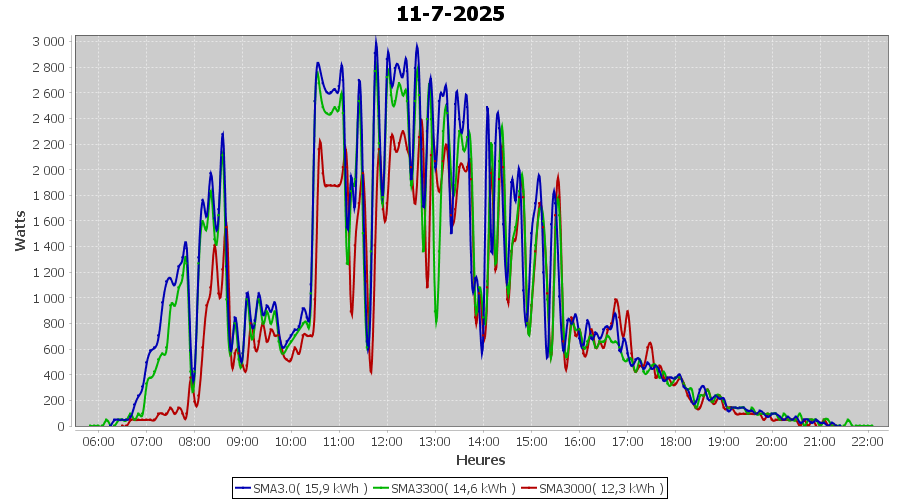The image size is (900, 500).
Task: Click the 18:00 time axis tick label
Action: [x=675, y=441]
